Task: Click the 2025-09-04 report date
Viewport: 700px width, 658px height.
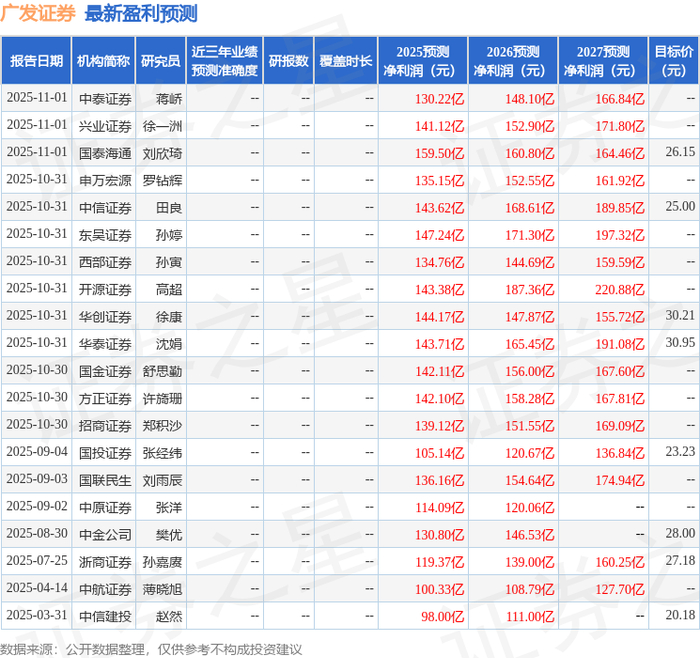Action: point(37,451)
